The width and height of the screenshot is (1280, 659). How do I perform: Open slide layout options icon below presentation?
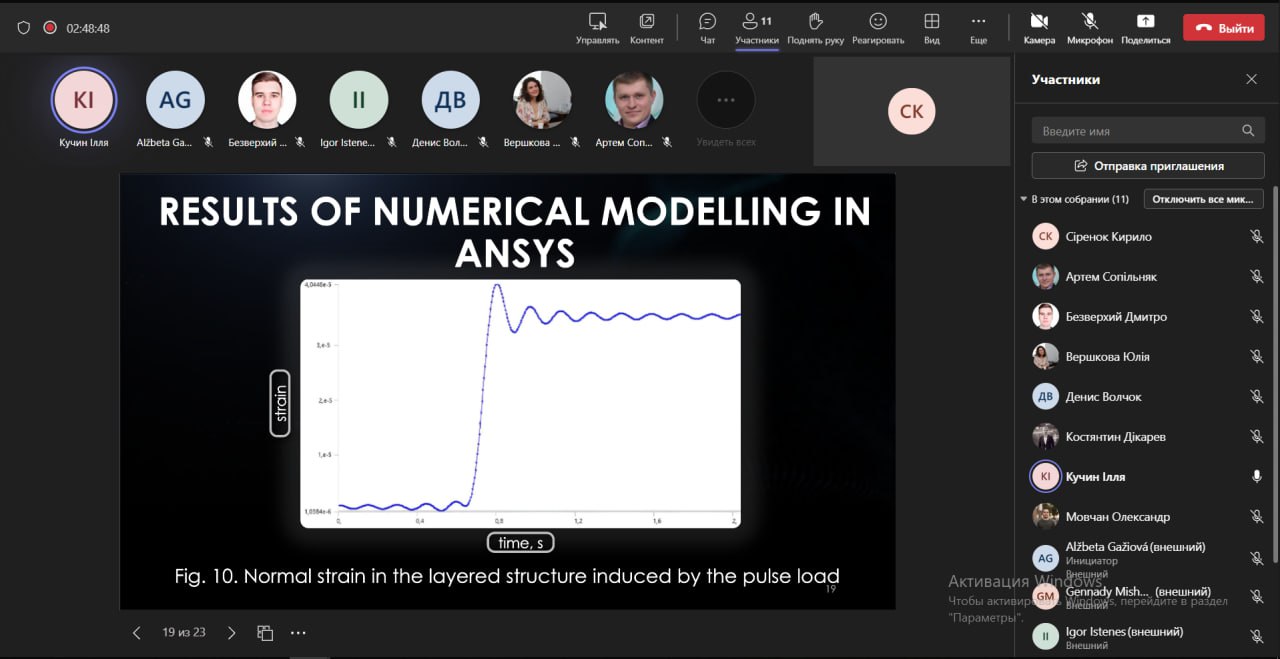click(265, 633)
